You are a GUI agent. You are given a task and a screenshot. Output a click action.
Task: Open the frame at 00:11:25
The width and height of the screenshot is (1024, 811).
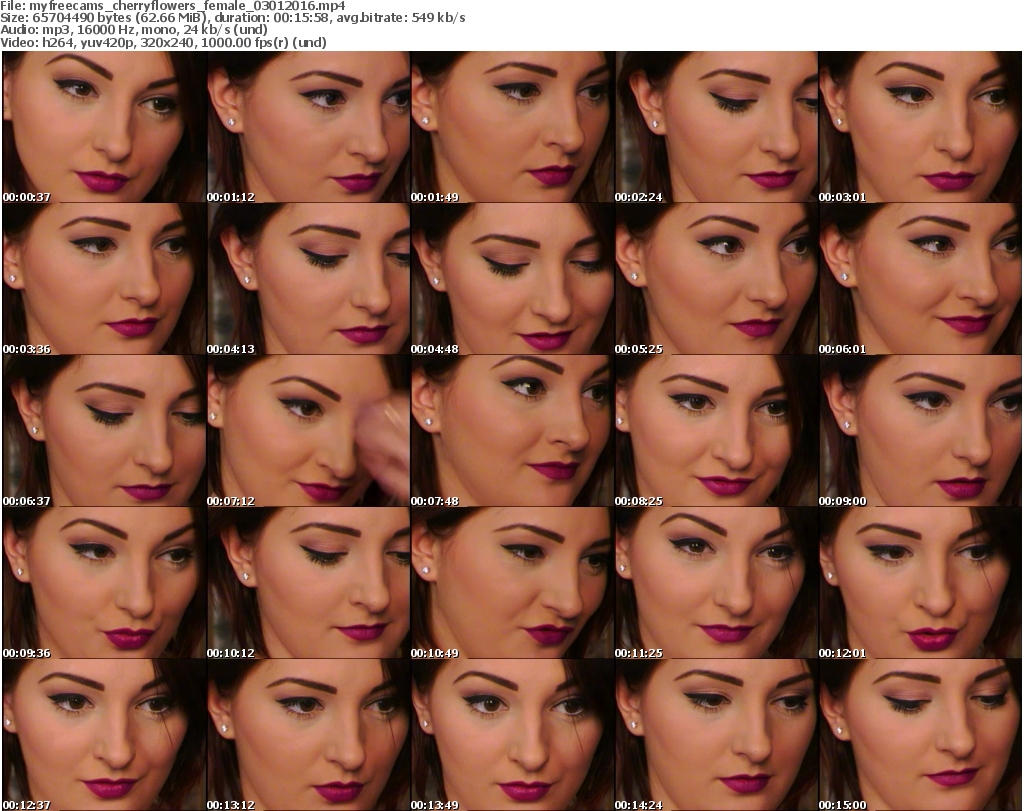click(716, 583)
